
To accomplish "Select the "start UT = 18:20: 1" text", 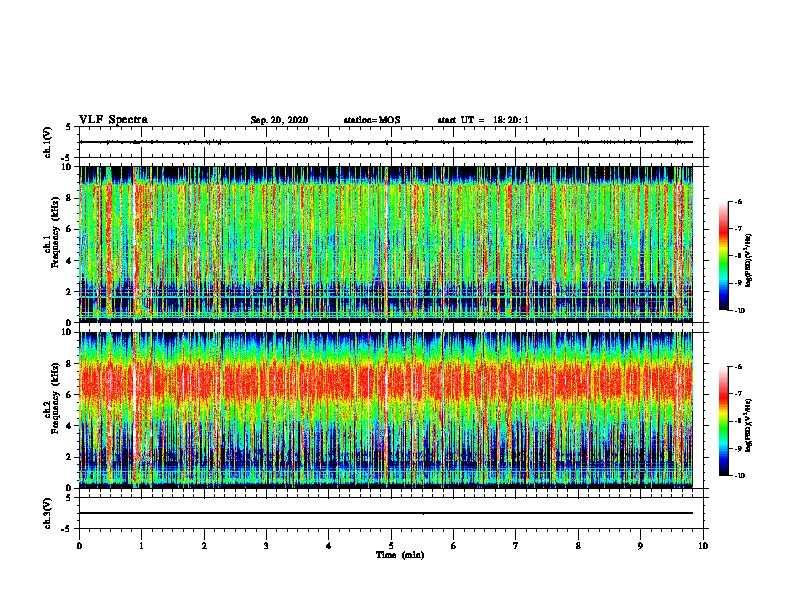I will point(483,120).
